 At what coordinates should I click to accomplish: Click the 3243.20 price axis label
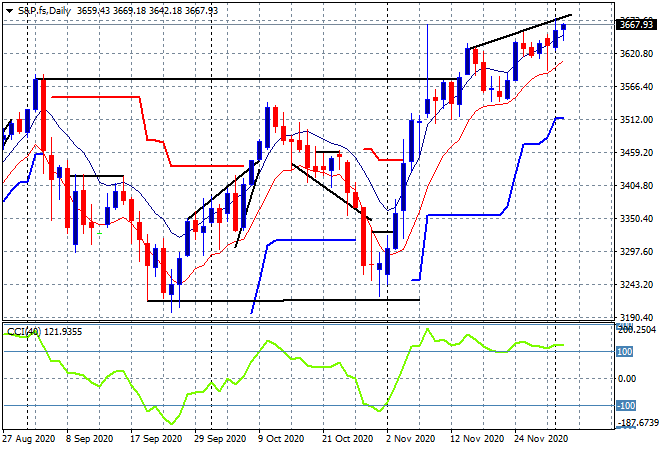pos(636,285)
